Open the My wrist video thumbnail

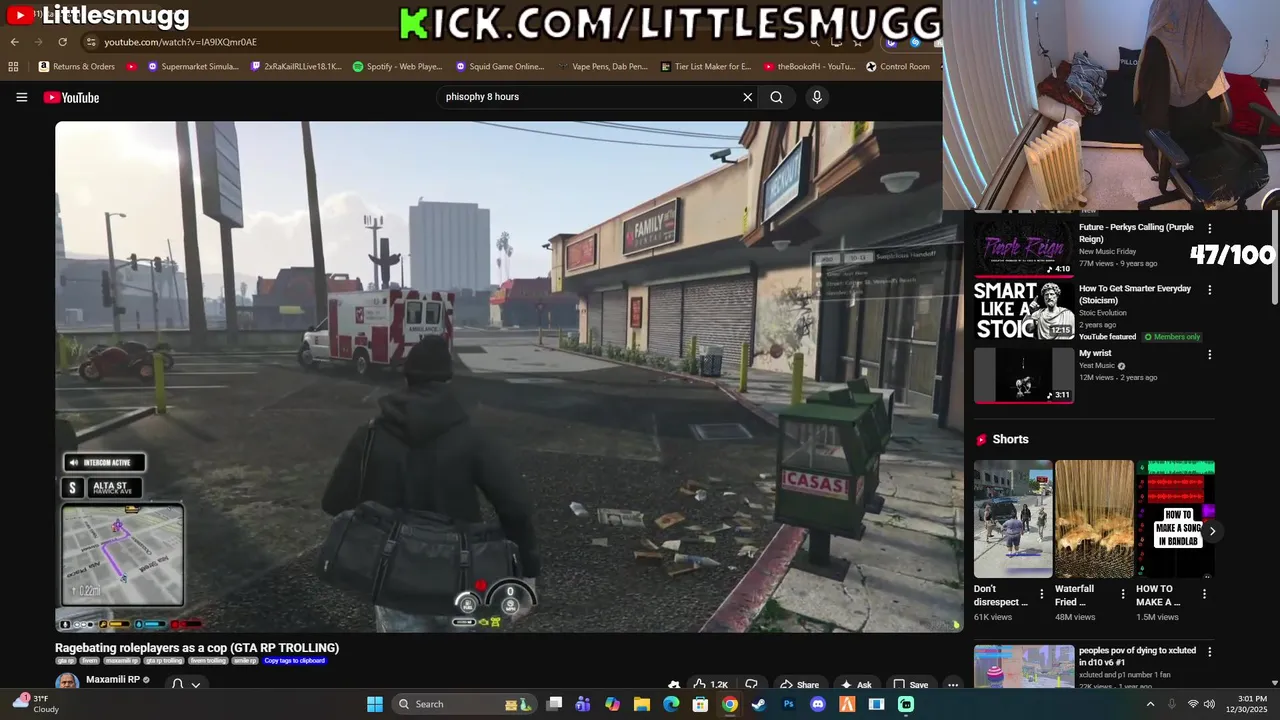tap(1023, 375)
